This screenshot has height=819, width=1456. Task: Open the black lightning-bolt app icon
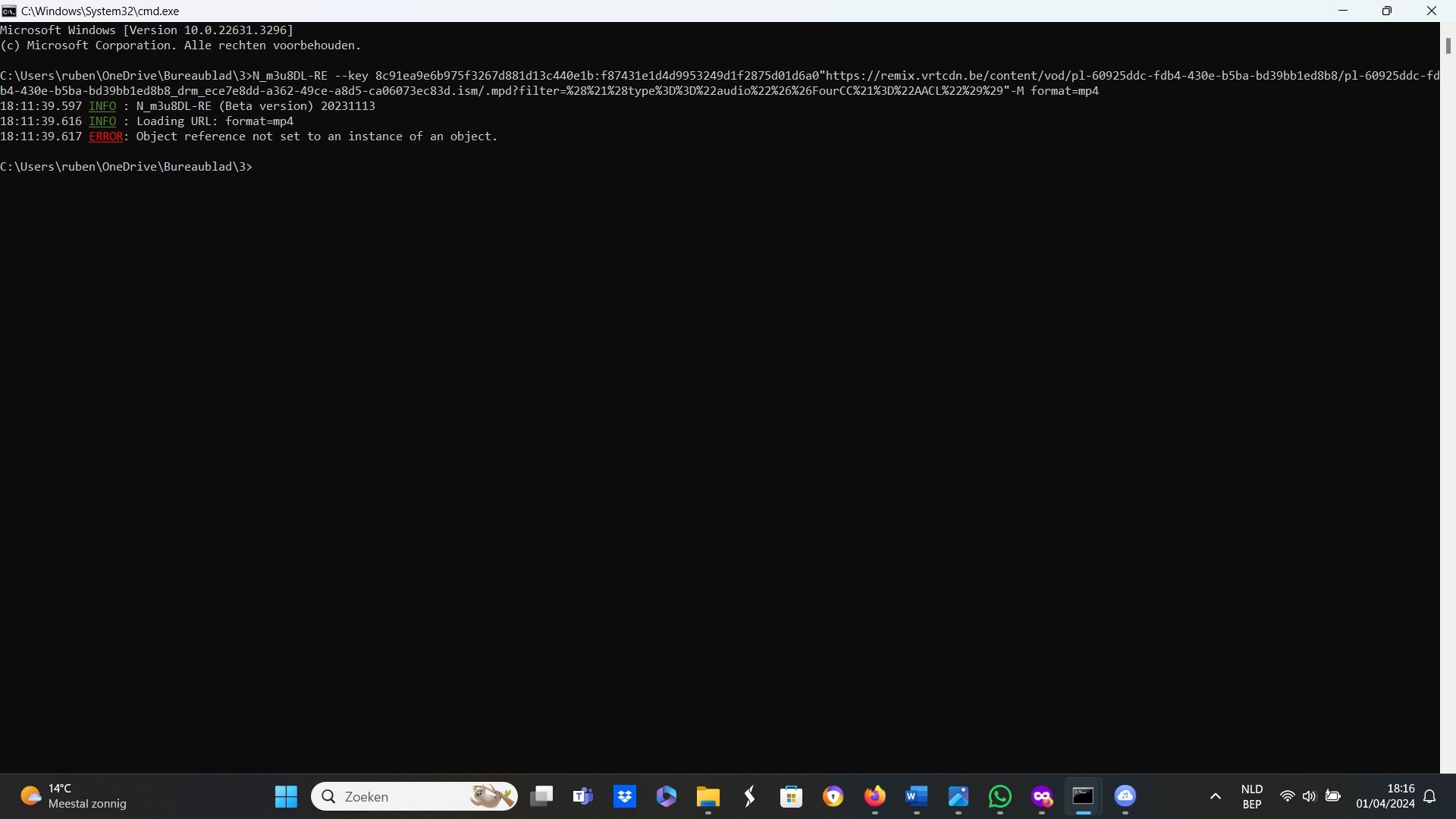coord(750,796)
